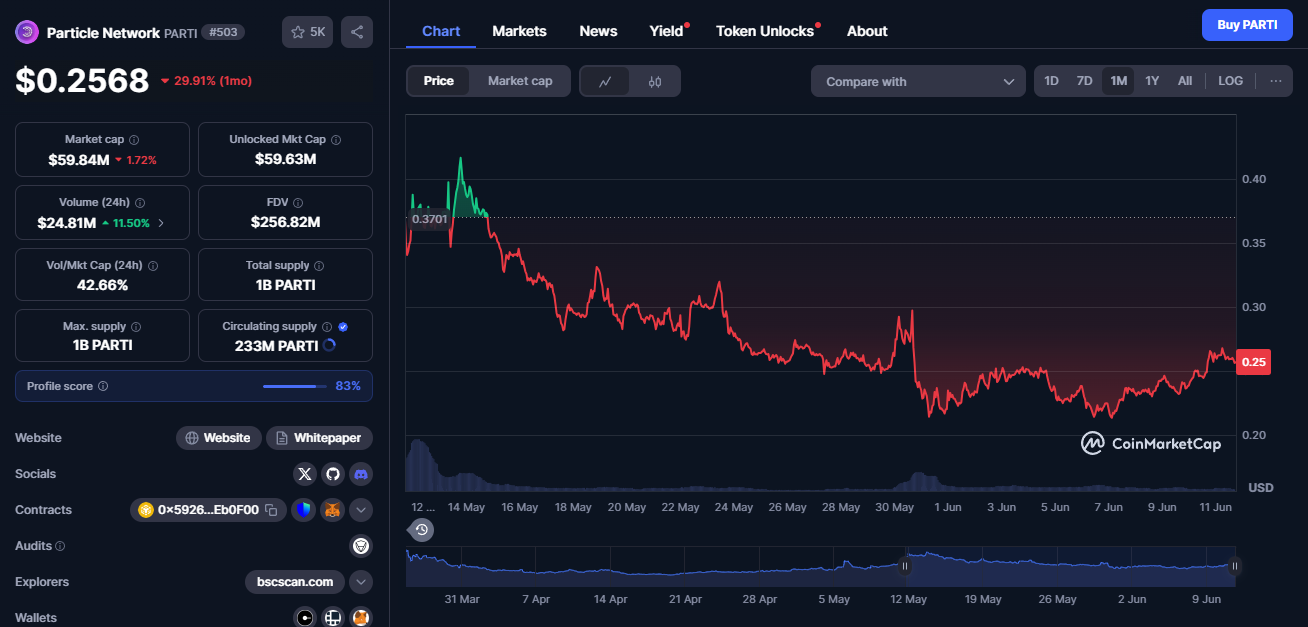
Task: Open chart more options (three dots)
Action: pyautogui.click(x=1275, y=81)
